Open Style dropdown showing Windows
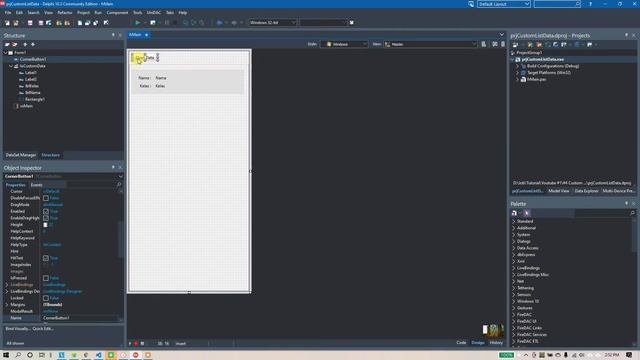This screenshot has height=360, width=640. (x=344, y=44)
